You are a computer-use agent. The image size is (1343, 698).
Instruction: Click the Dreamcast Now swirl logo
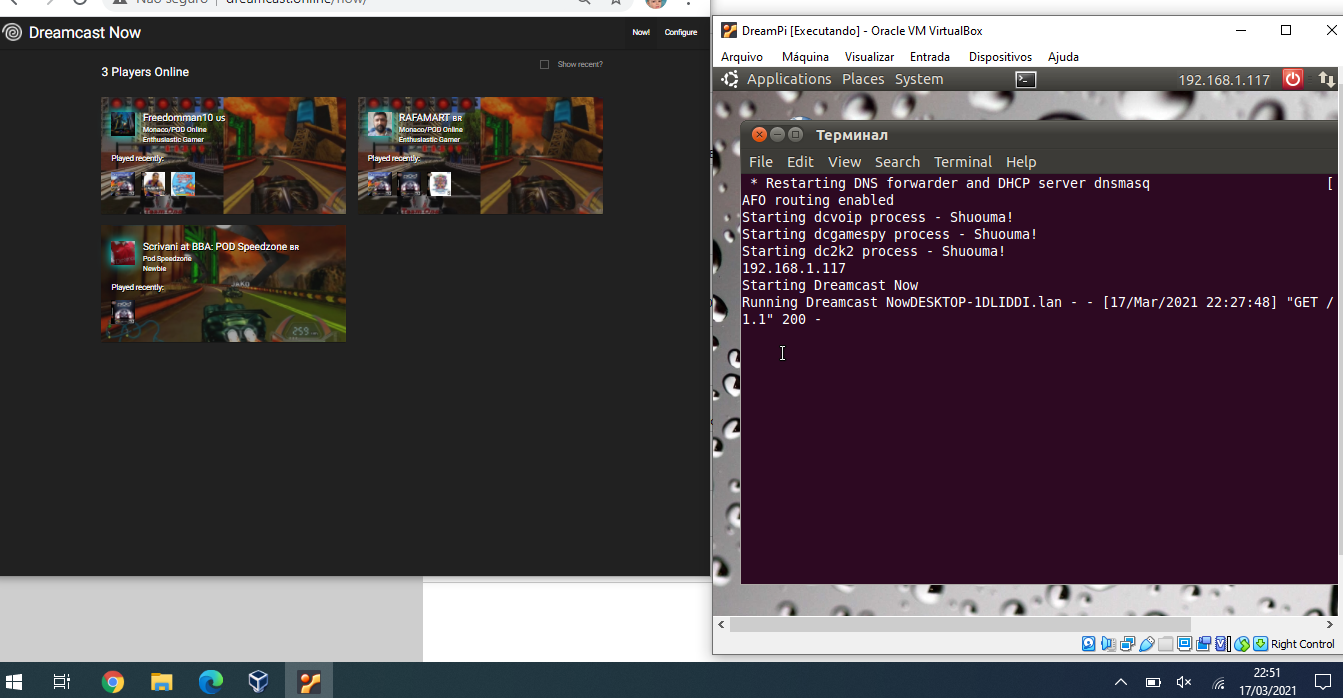(x=12, y=33)
